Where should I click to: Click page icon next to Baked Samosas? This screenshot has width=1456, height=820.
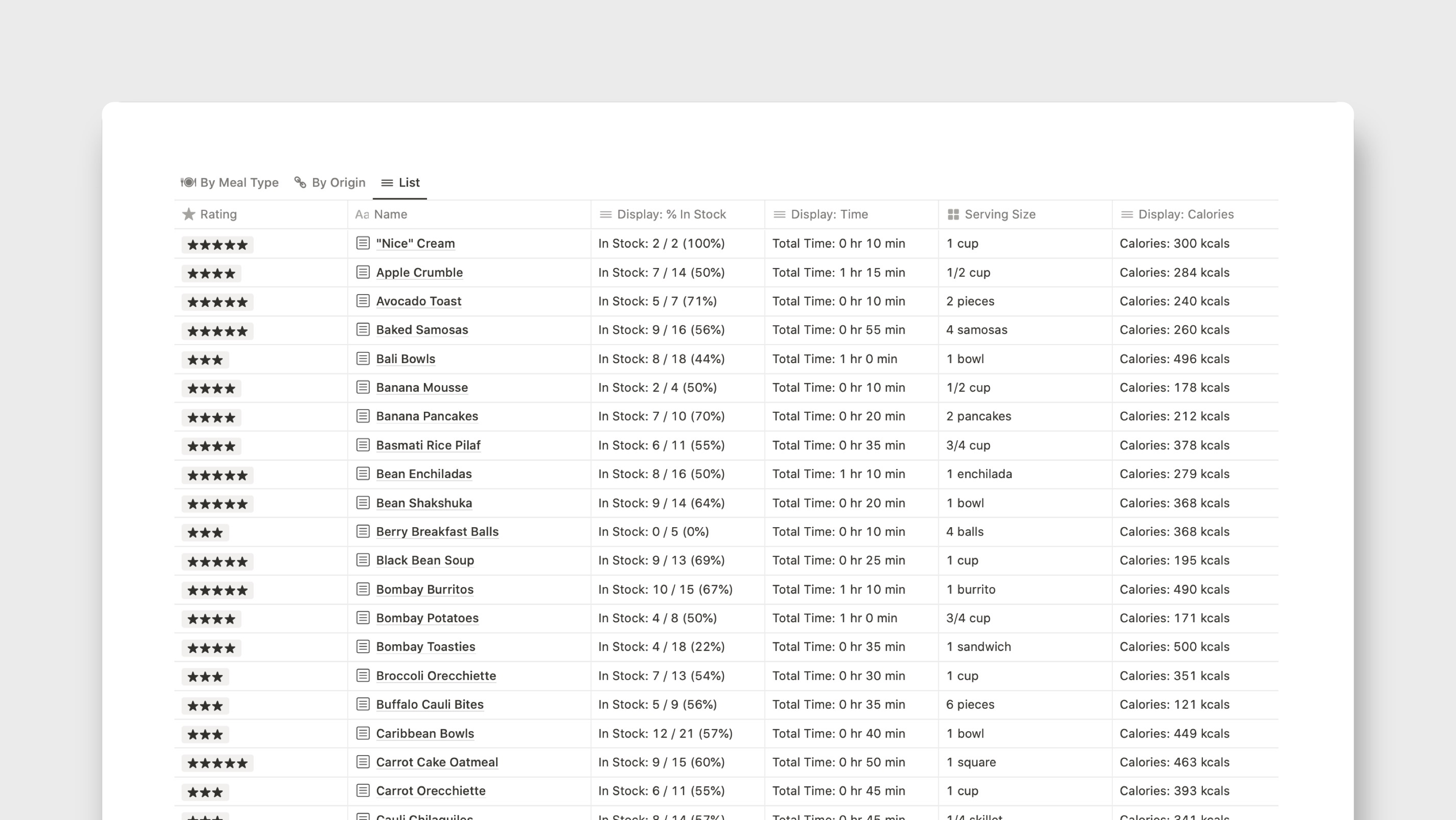tap(363, 329)
